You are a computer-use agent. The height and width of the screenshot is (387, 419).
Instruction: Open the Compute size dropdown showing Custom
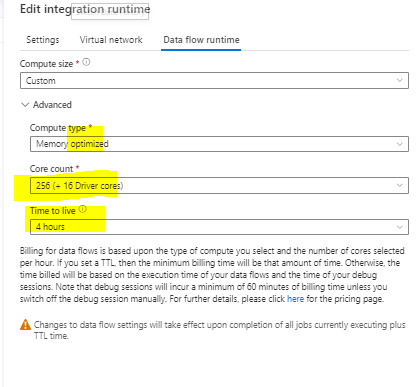point(214,81)
